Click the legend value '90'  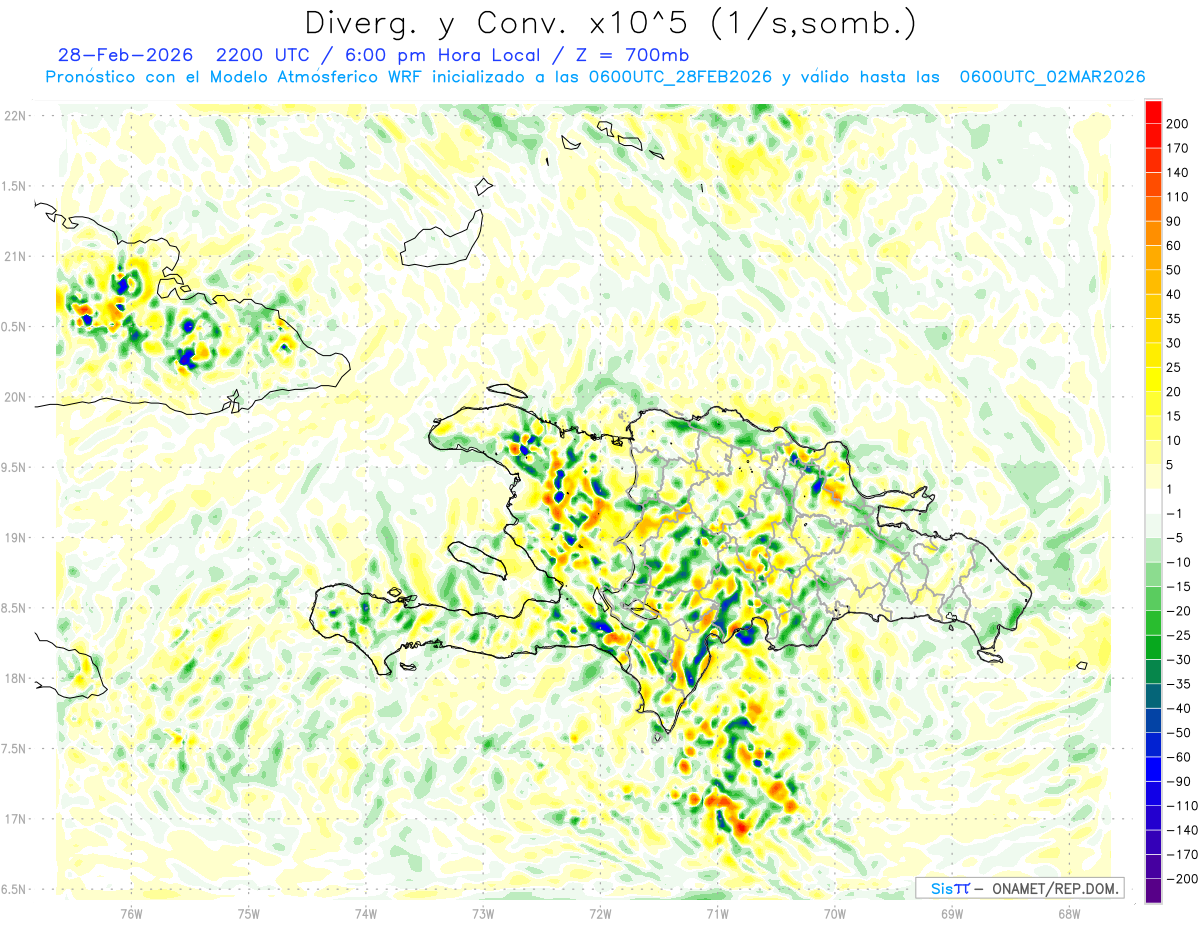1174,221
